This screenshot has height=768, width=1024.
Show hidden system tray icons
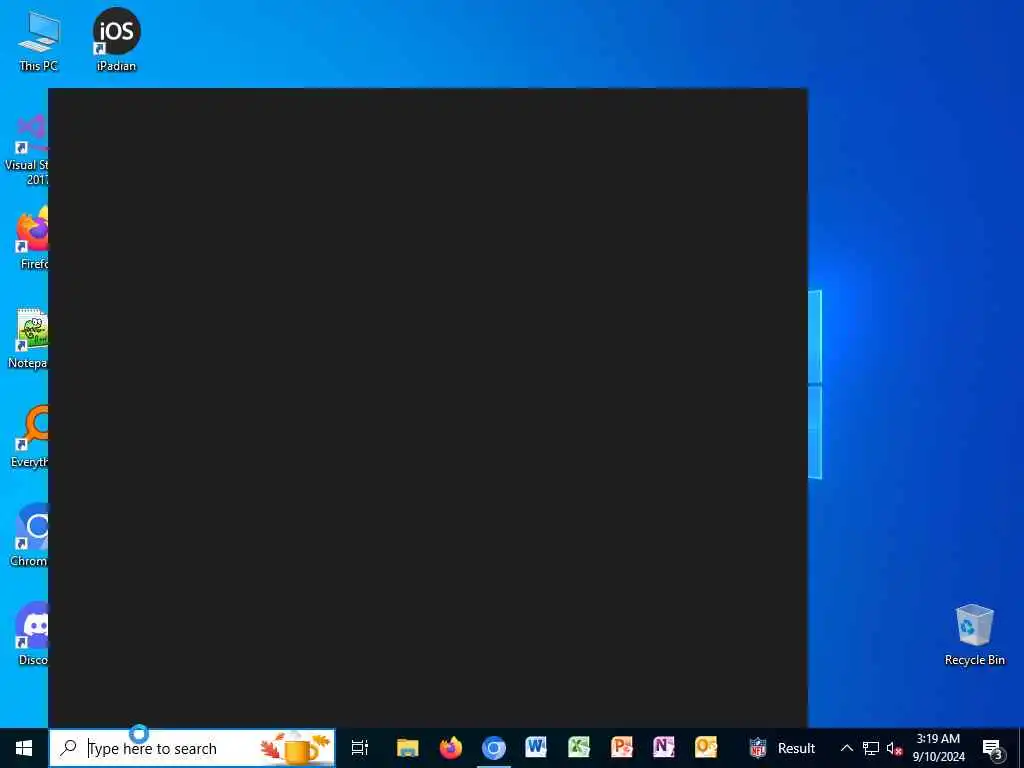(x=846, y=748)
